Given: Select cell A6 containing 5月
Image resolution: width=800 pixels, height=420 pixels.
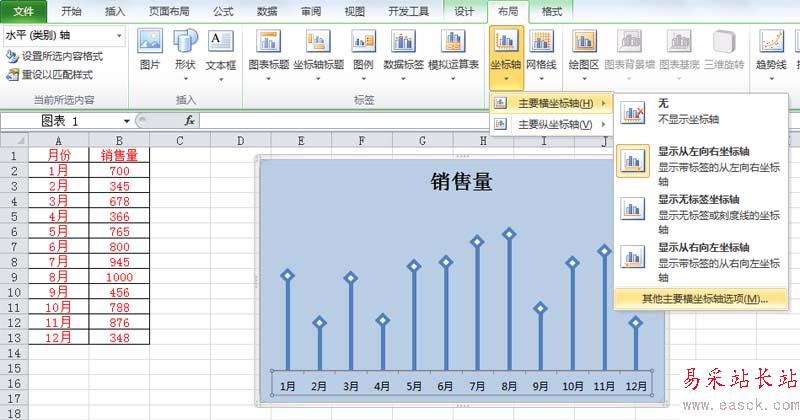Looking at the screenshot, I should [58, 232].
